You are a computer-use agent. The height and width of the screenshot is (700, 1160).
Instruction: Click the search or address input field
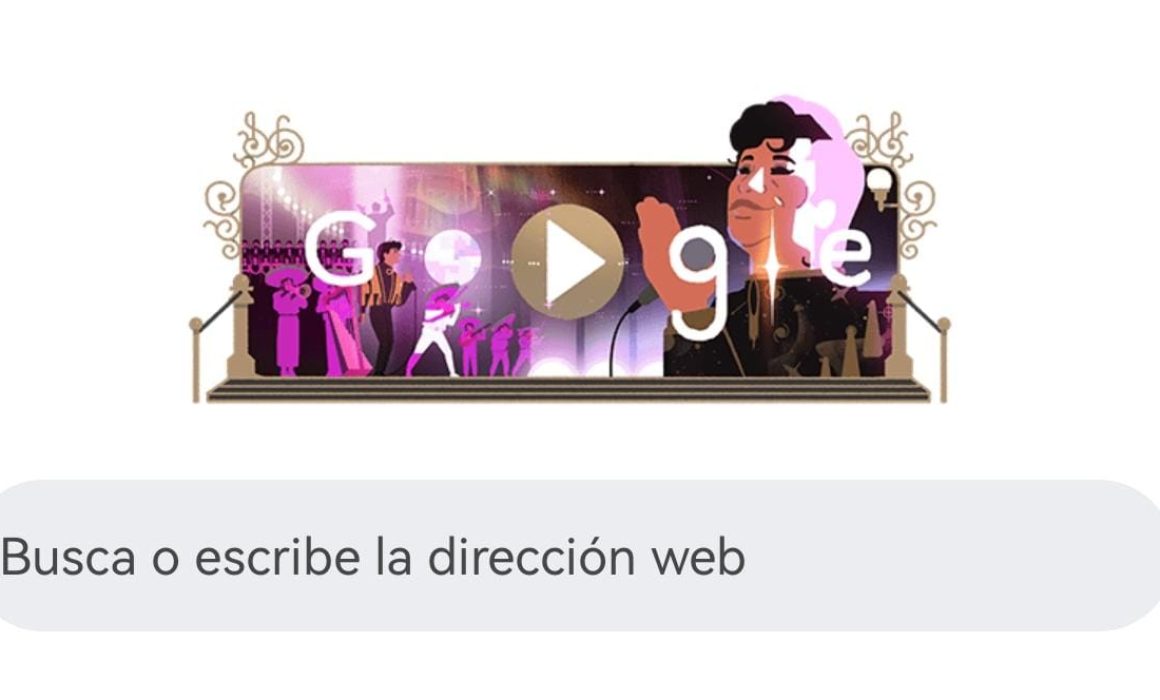pyautogui.click(x=580, y=556)
